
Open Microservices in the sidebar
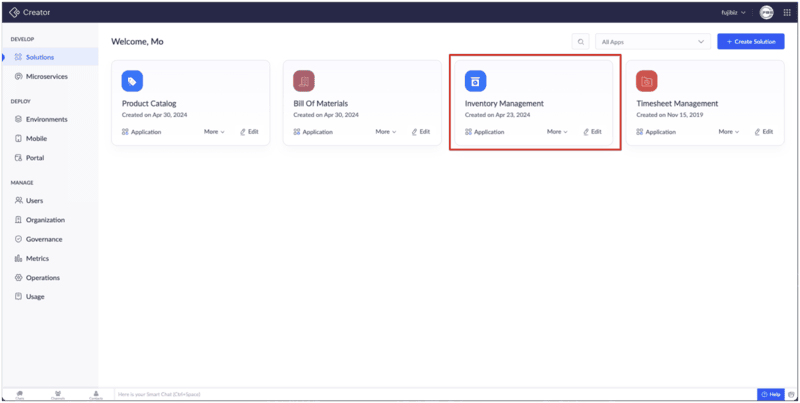pos(46,76)
